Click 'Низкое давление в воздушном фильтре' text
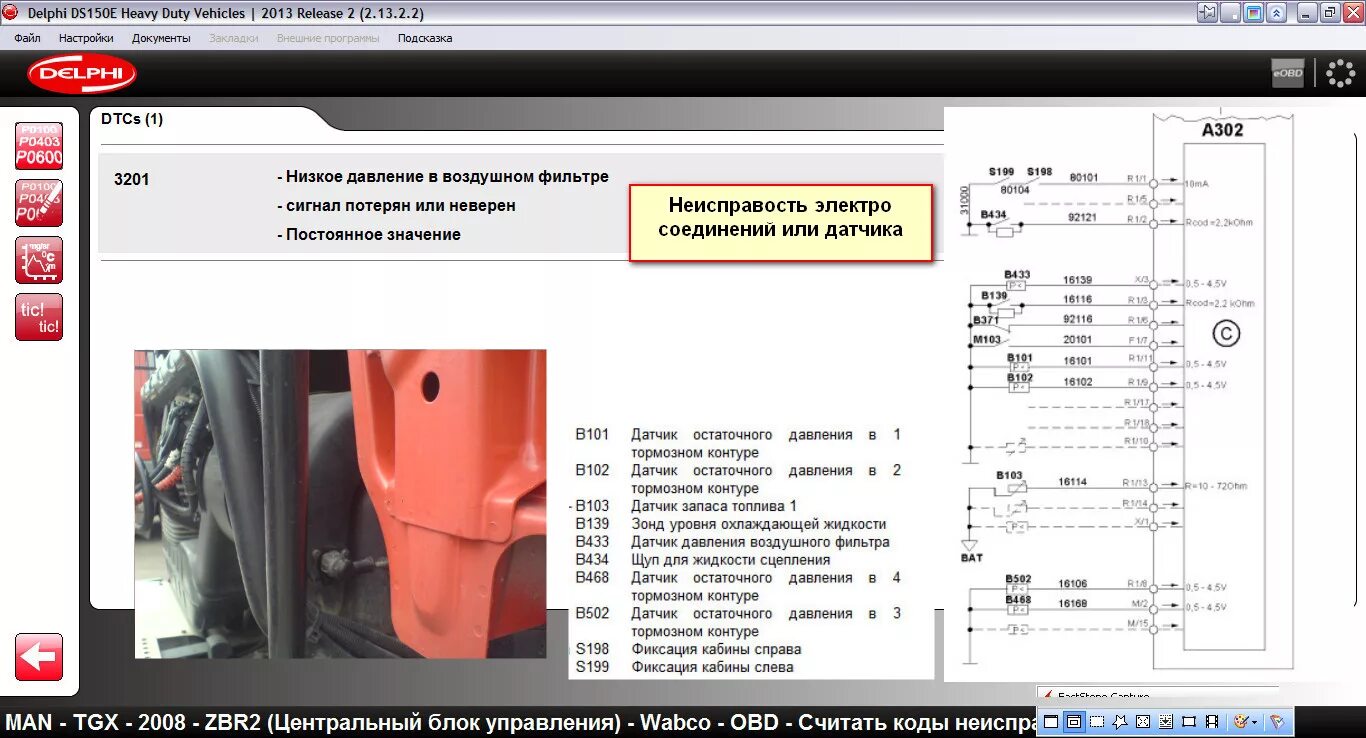 (x=447, y=177)
